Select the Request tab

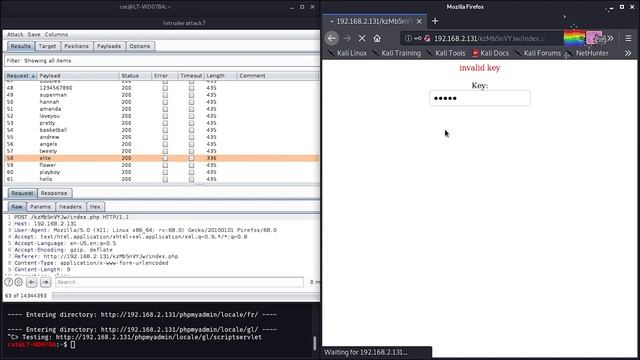(x=22, y=193)
